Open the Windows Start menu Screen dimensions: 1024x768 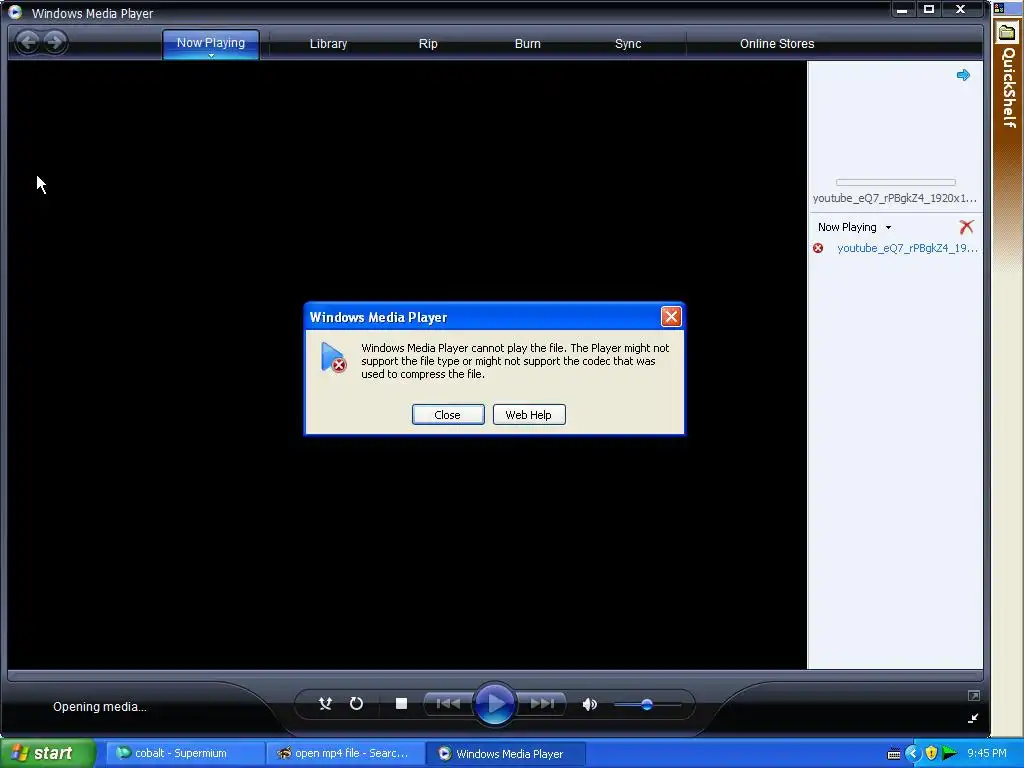pyautogui.click(x=47, y=754)
